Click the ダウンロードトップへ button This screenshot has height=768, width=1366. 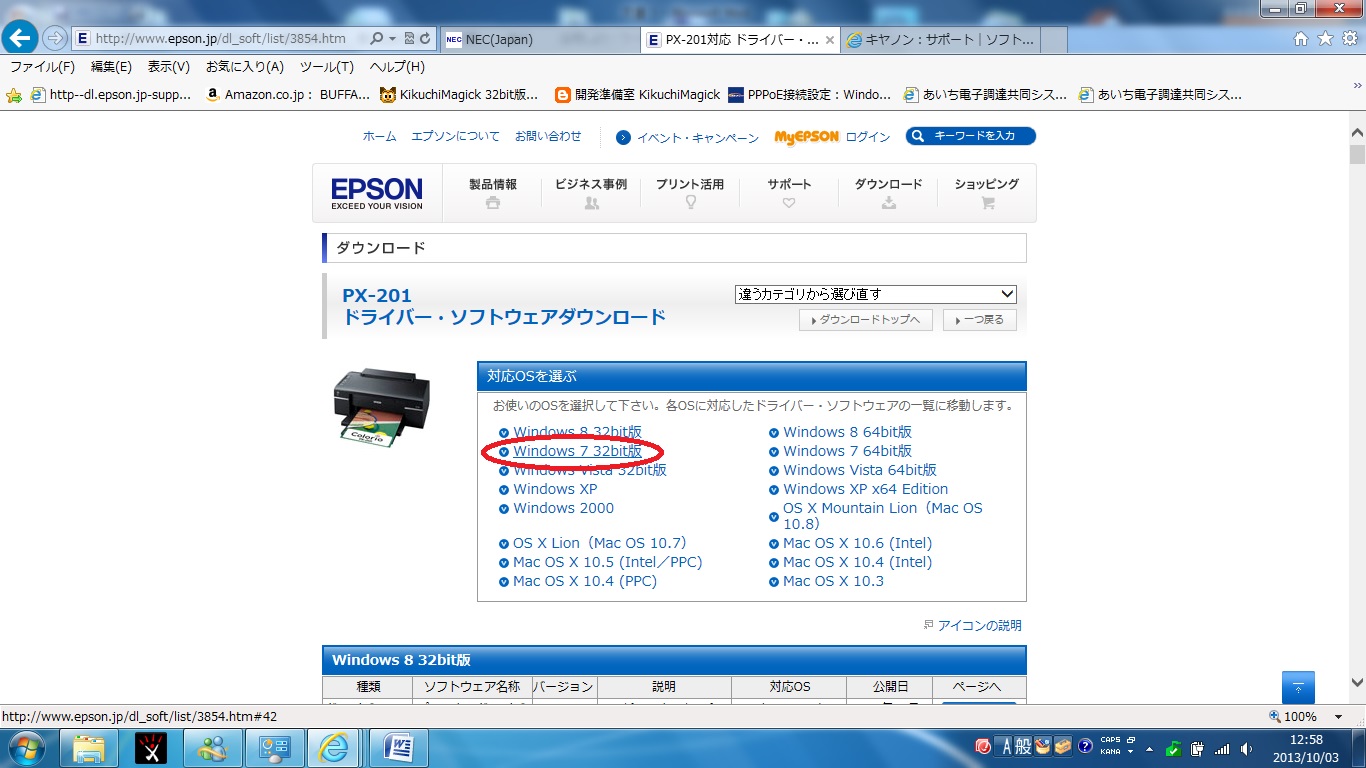pyautogui.click(x=866, y=320)
